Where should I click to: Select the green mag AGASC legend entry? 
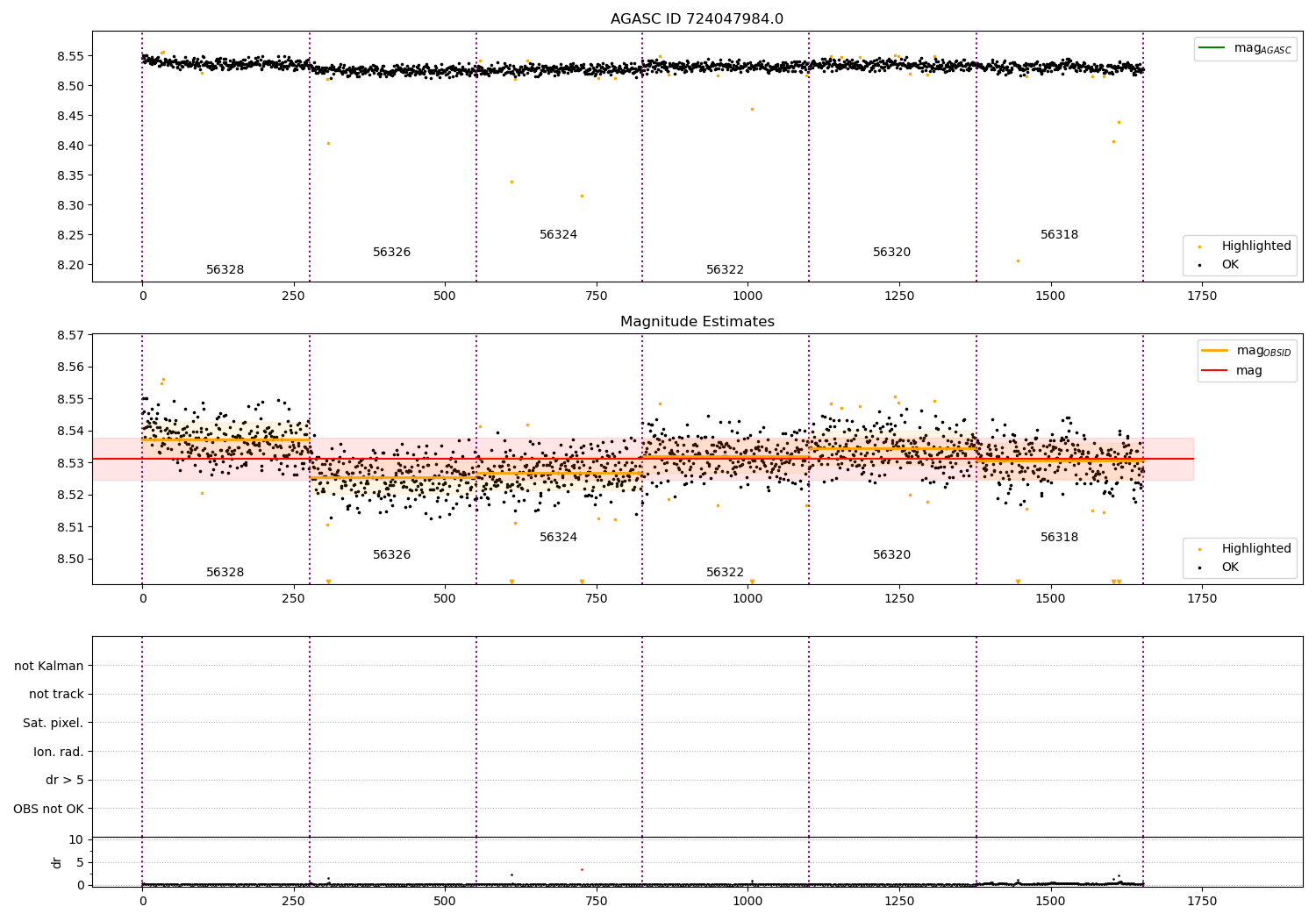tap(1245, 48)
